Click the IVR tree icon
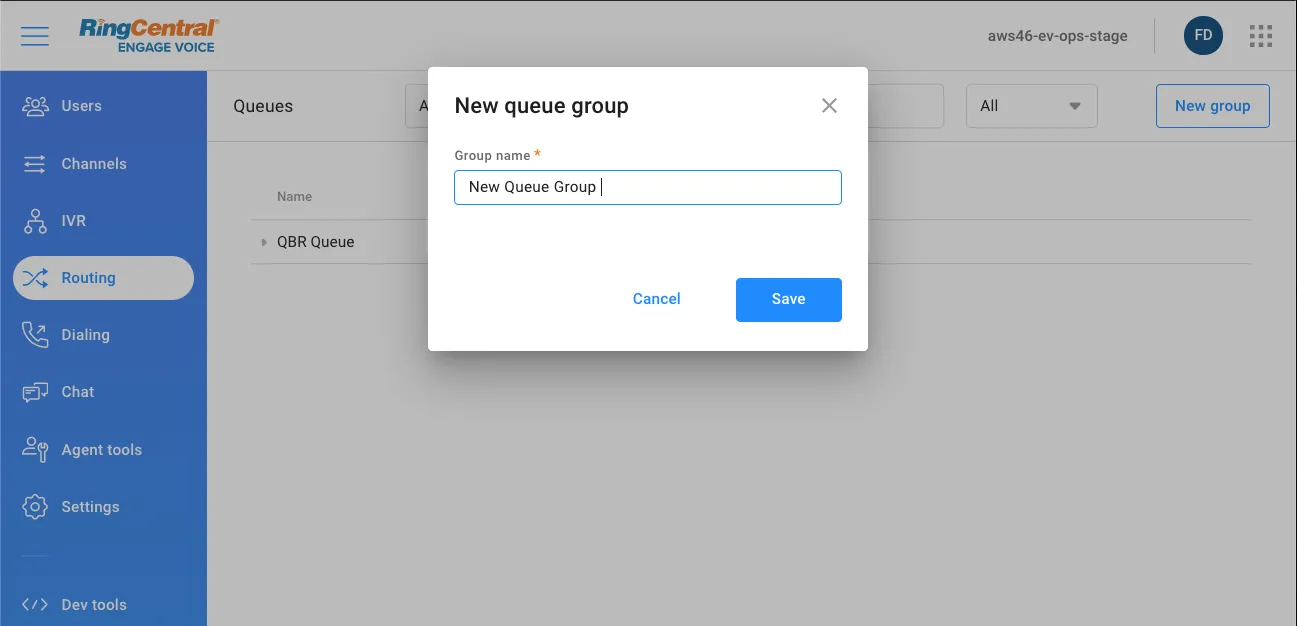 click(x=35, y=221)
